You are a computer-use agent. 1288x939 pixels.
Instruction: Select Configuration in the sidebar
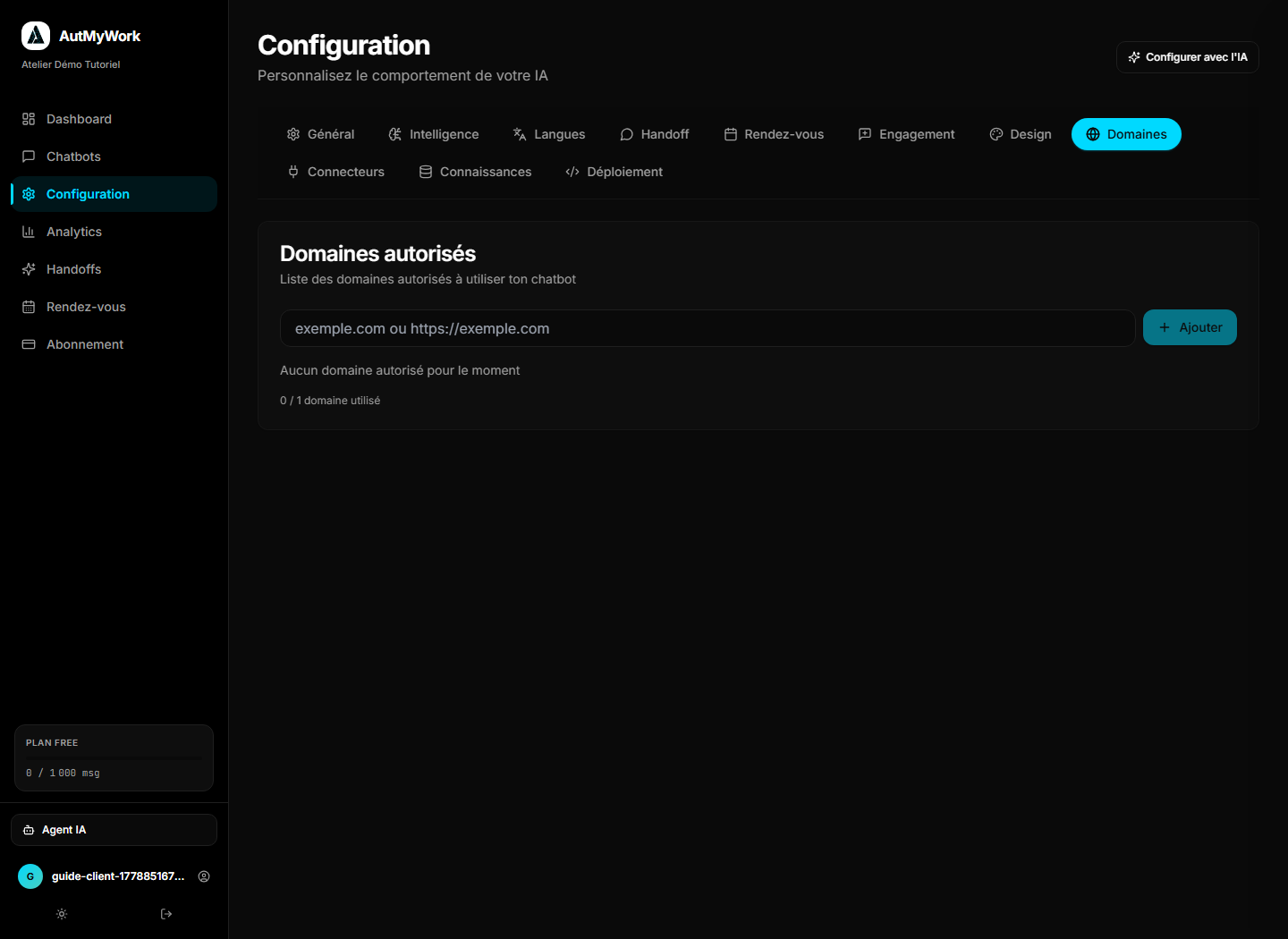click(x=114, y=194)
